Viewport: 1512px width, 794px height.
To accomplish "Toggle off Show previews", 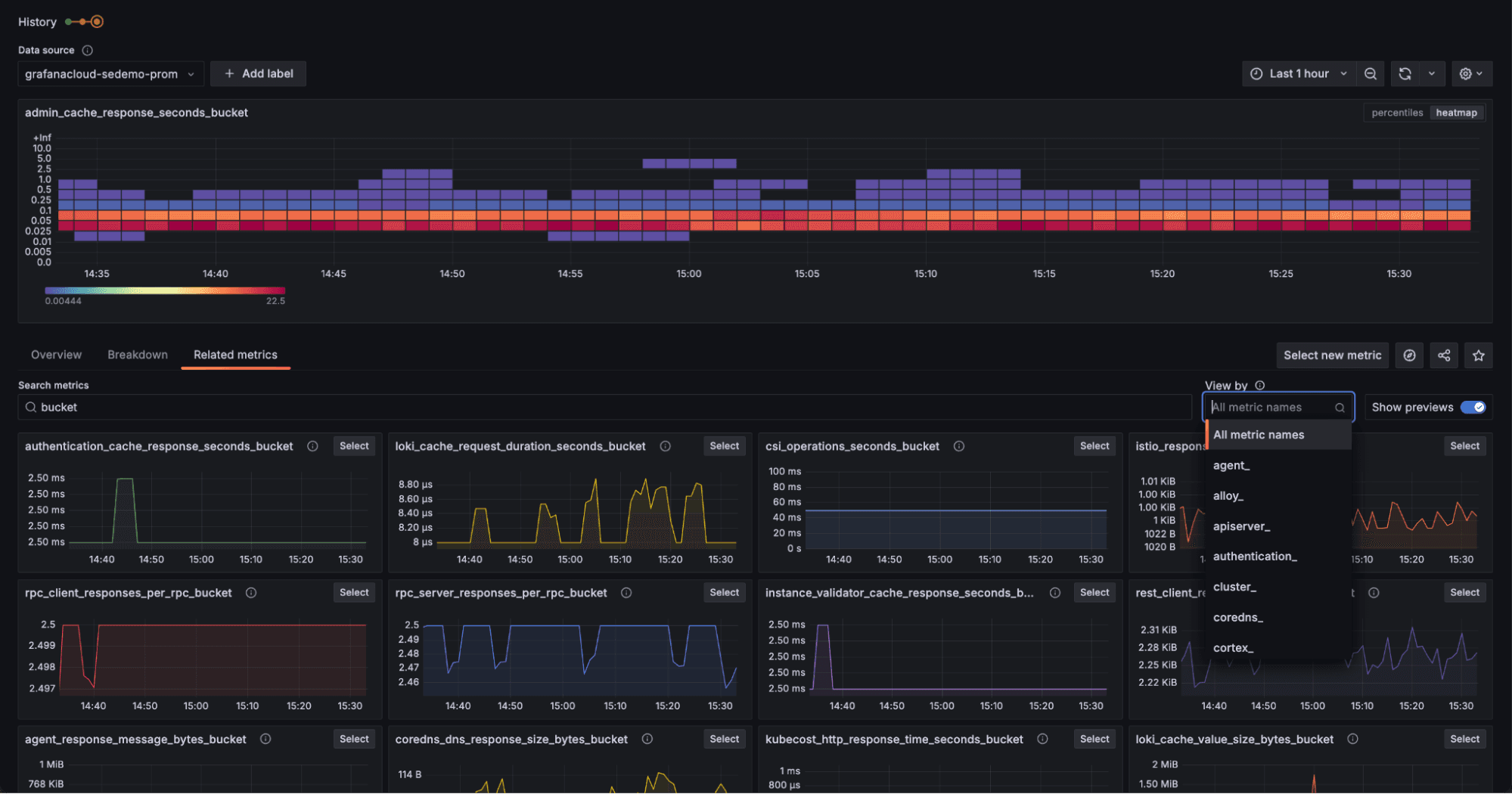I will [x=1473, y=407].
